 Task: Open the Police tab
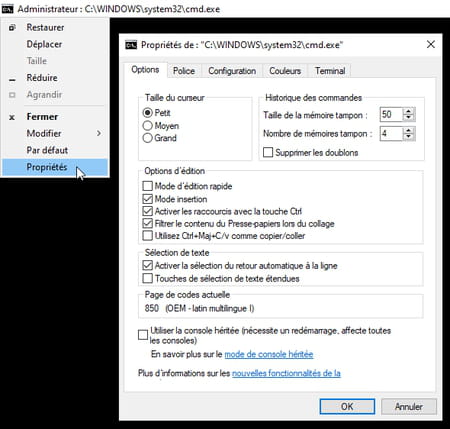(184, 71)
